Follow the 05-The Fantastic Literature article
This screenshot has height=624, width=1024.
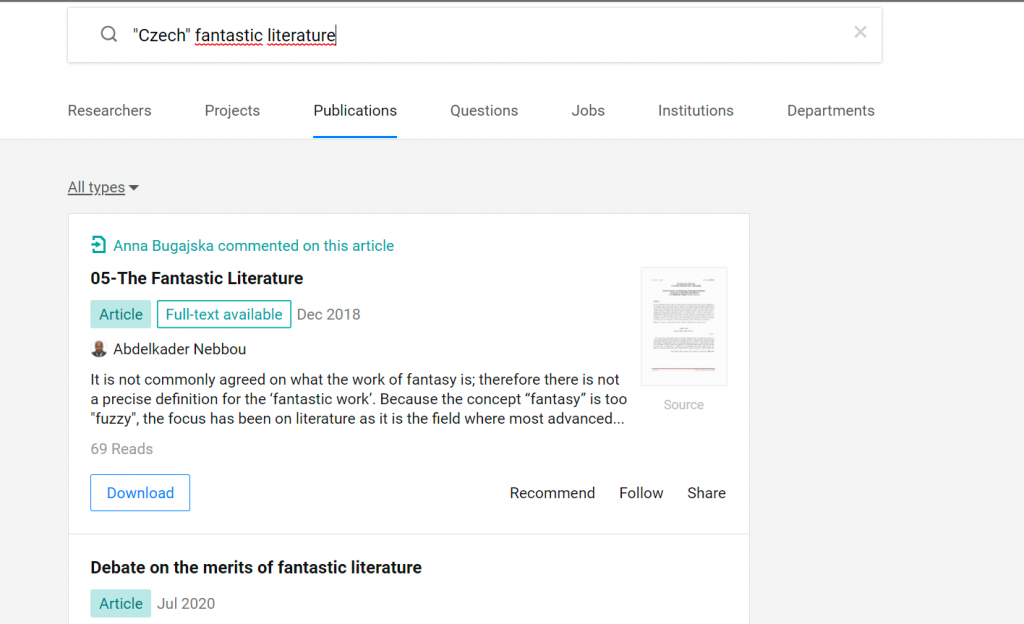pyautogui.click(x=641, y=493)
